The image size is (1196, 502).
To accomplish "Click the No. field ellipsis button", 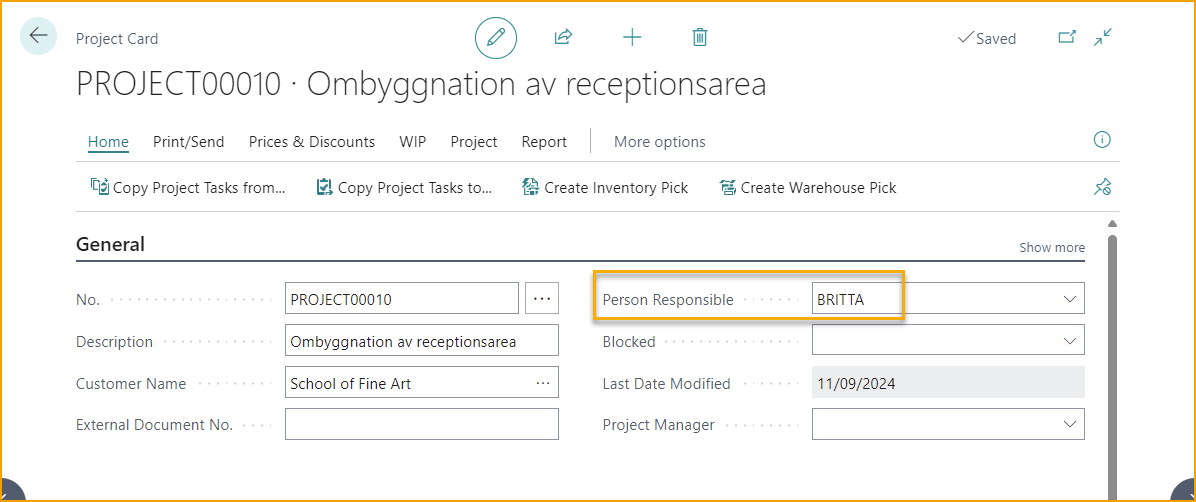I will (541, 298).
